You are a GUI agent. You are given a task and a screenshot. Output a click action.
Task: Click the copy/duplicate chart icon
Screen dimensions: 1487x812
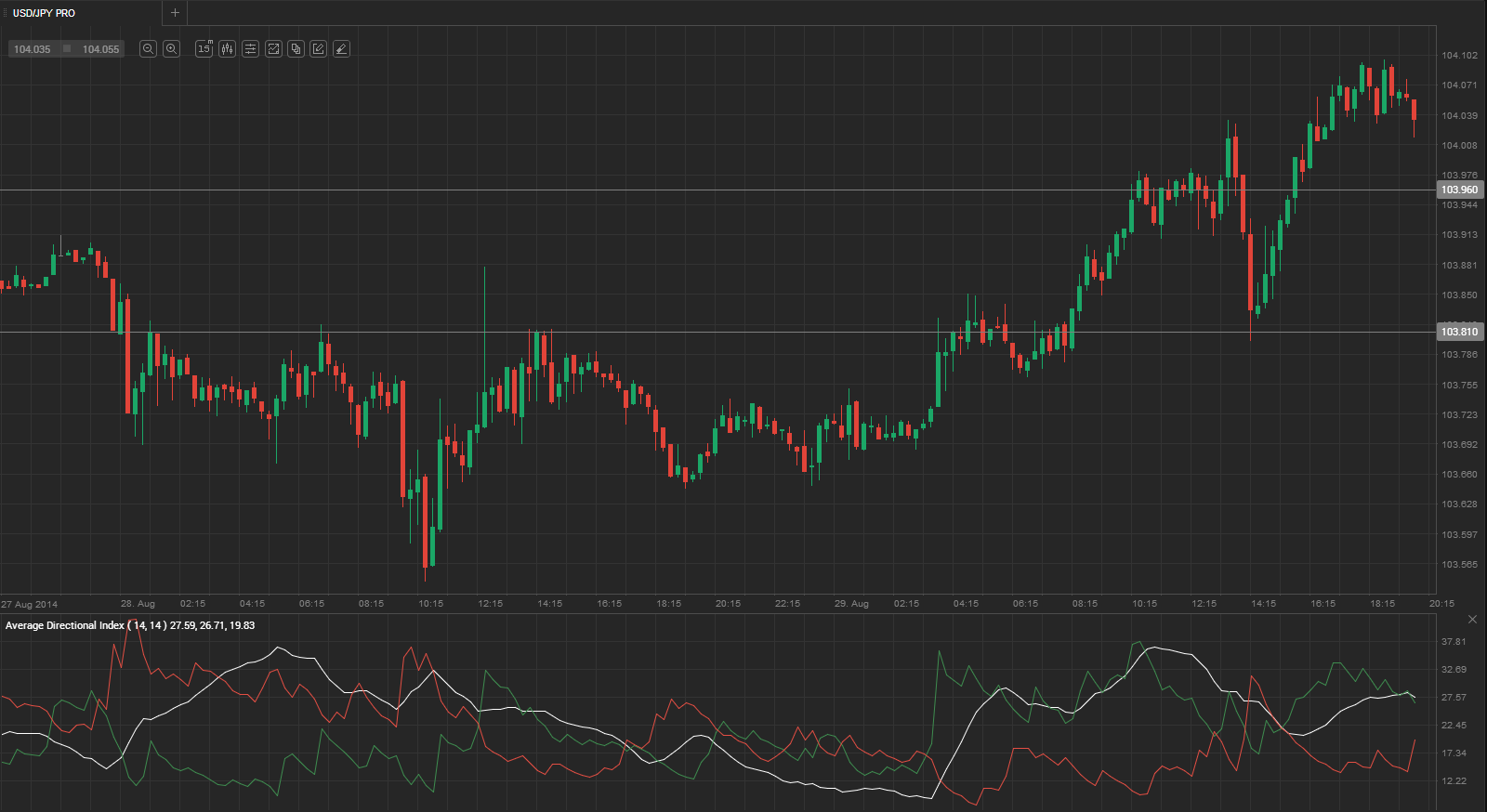coord(296,49)
